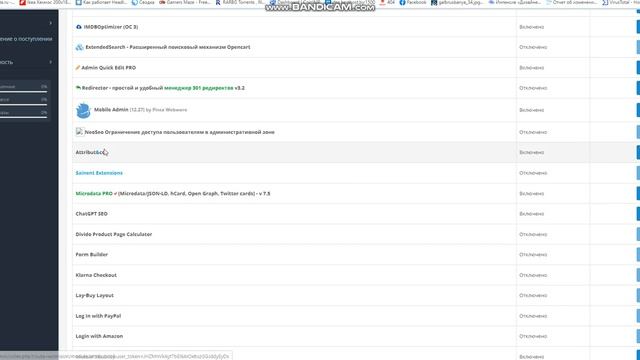Click the RARBG Torrents bookmark favicon

coord(218,2)
